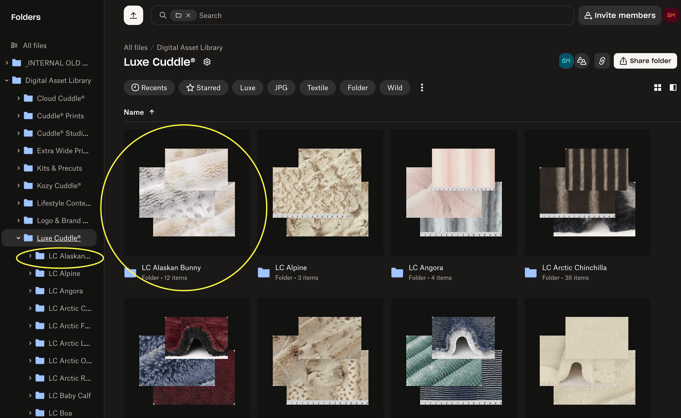
Task: Click the teal member avatar in header
Action: (x=566, y=61)
